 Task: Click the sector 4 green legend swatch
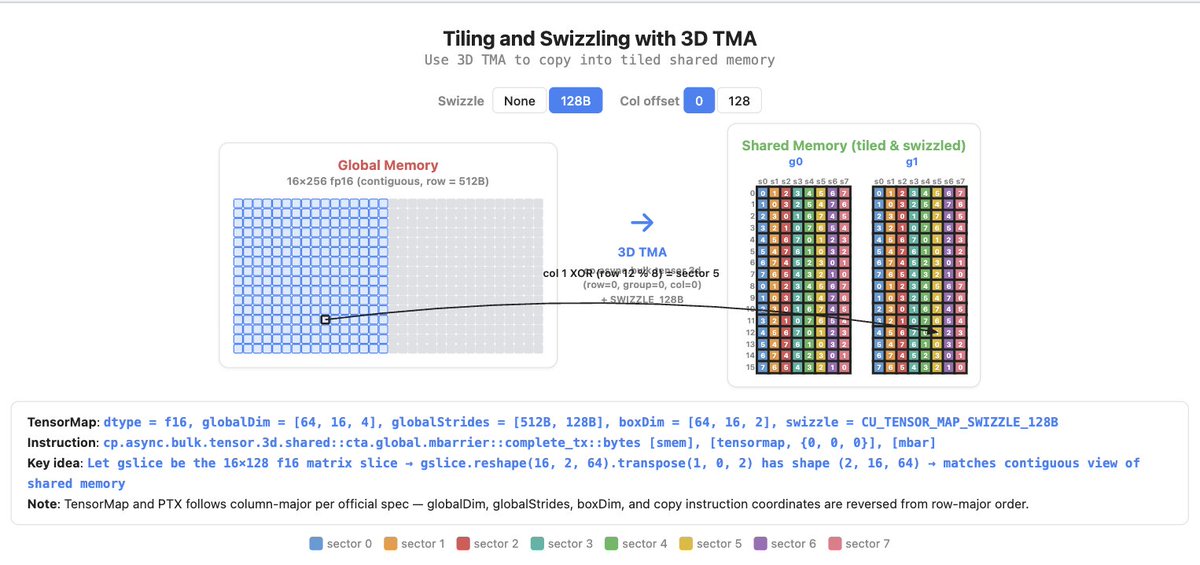click(612, 544)
